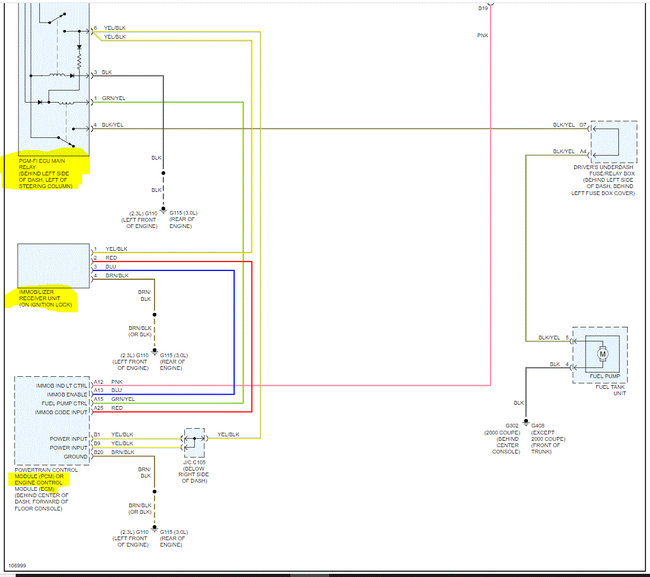The height and width of the screenshot is (577, 650).
Task: Click the diagram number 106999
Action: [x=17, y=565]
